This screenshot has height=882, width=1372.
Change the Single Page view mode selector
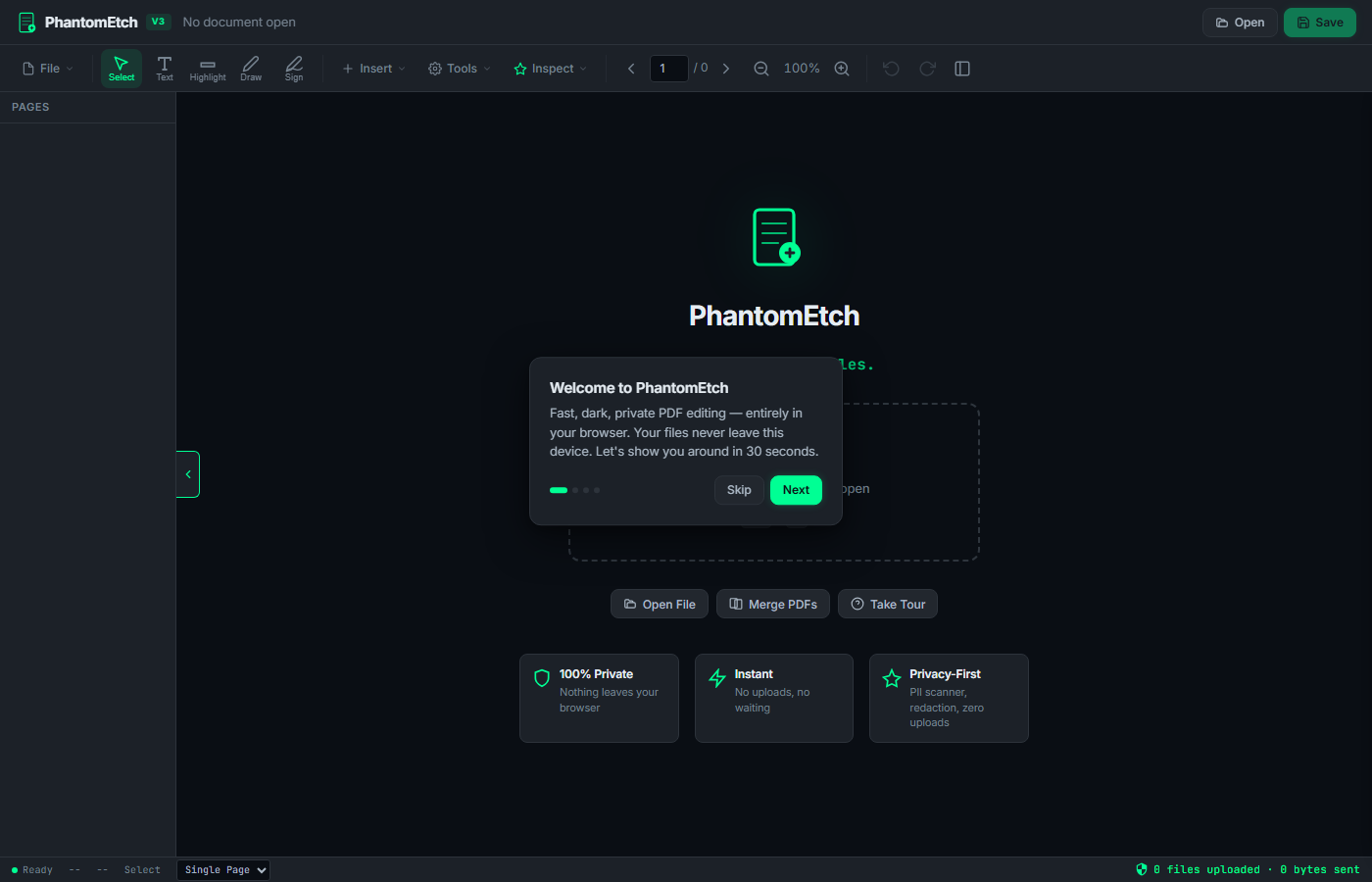pos(222,869)
